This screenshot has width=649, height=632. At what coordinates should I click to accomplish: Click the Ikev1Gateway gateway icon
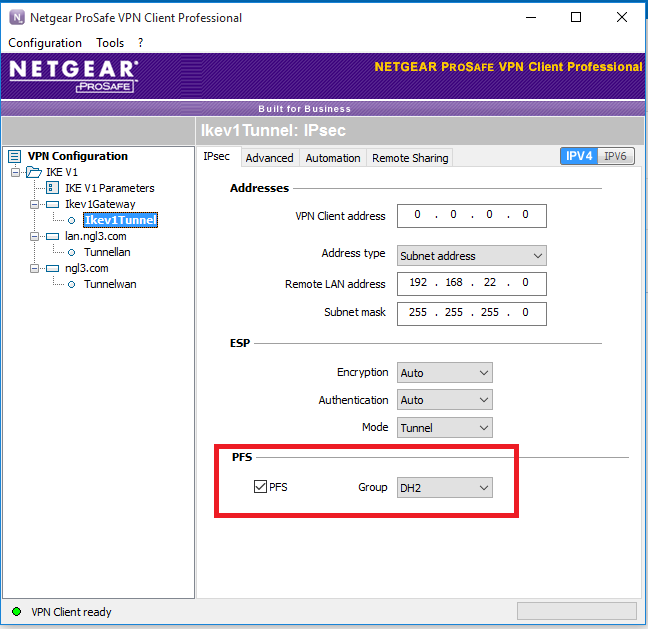pyautogui.click(x=52, y=204)
